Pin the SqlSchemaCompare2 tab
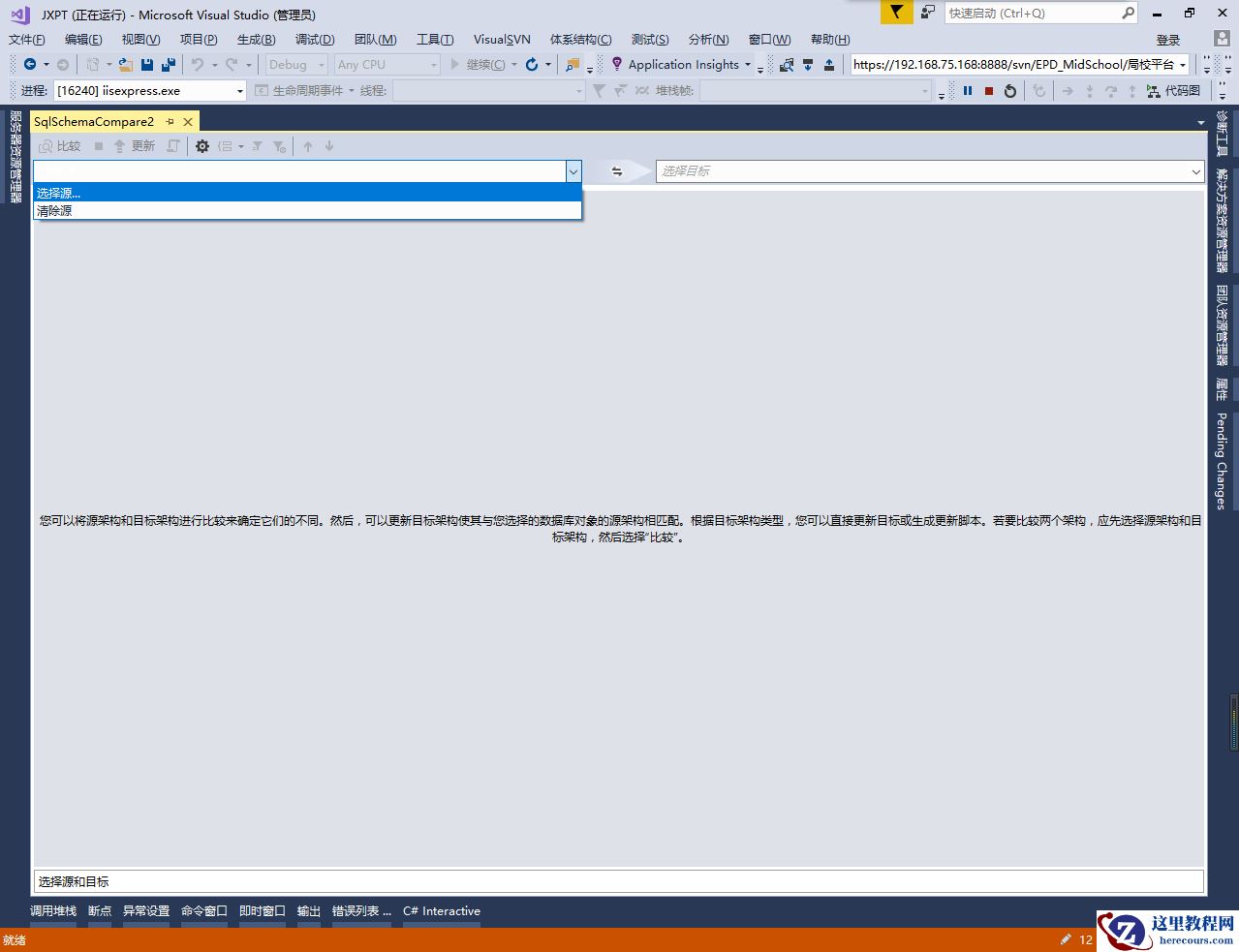This screenshot has height=952, width=1239. 170,121
